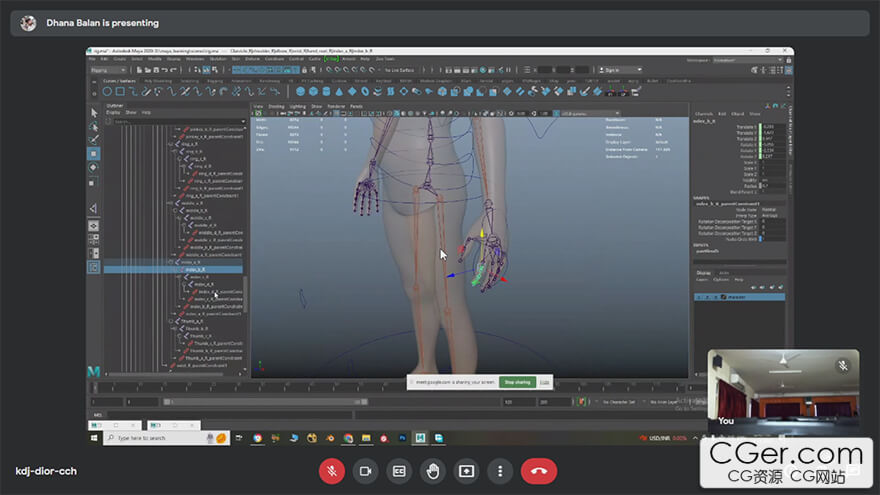Toggle Auto Keyframe near the range slider

(x=582, y=402)
